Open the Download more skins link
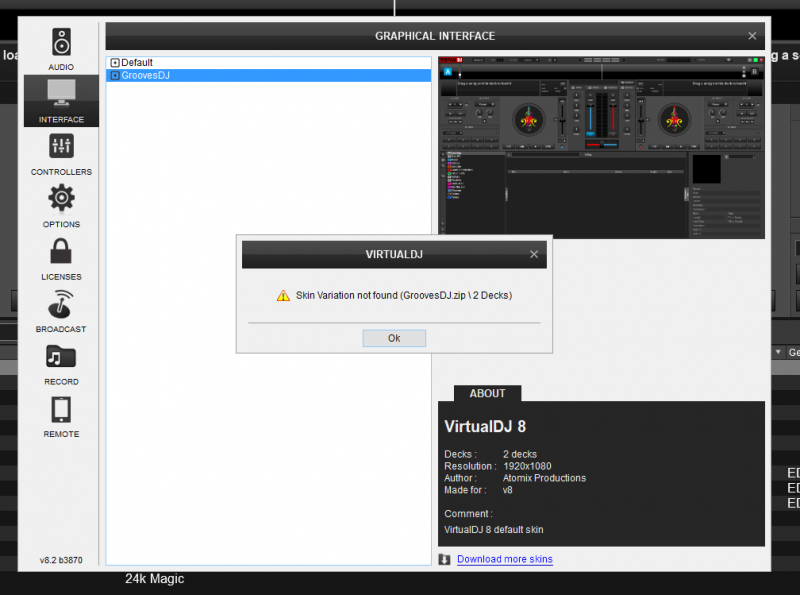Image resolution: width=800 pixels, height=595 pixels. pyautogui.click(x=505, y=559)
